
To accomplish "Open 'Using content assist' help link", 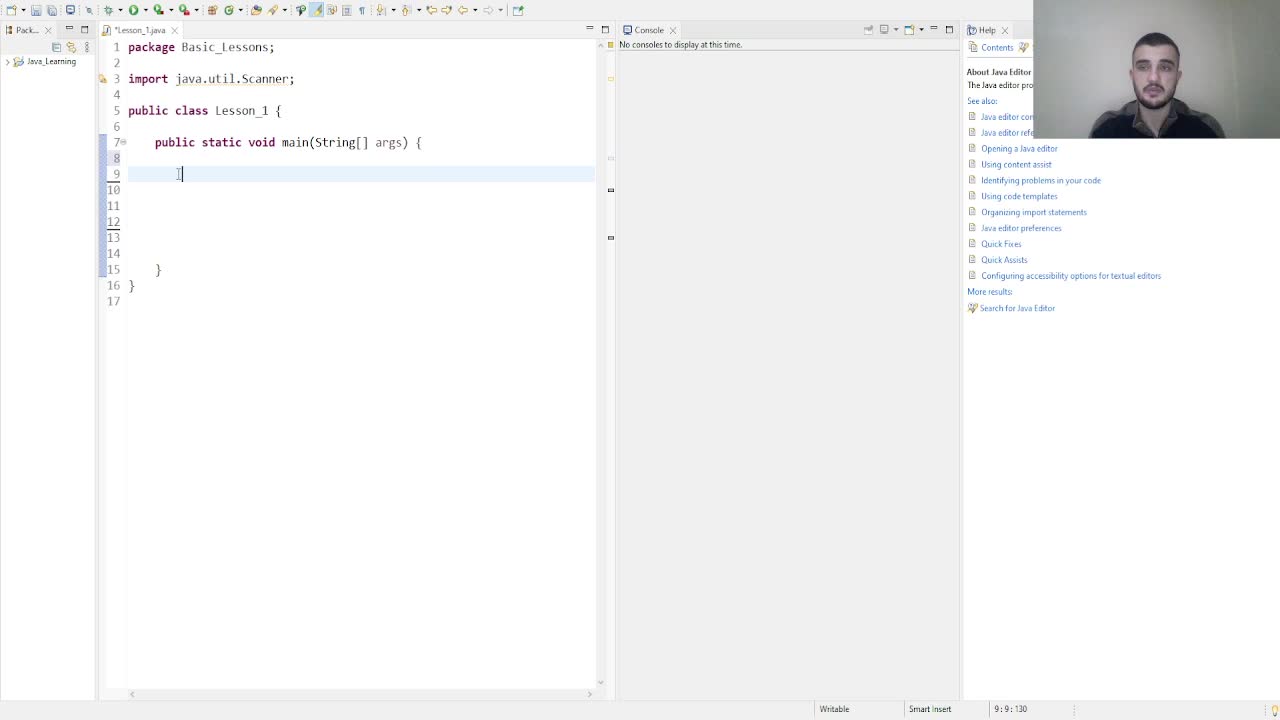I will pos(1016,165).
